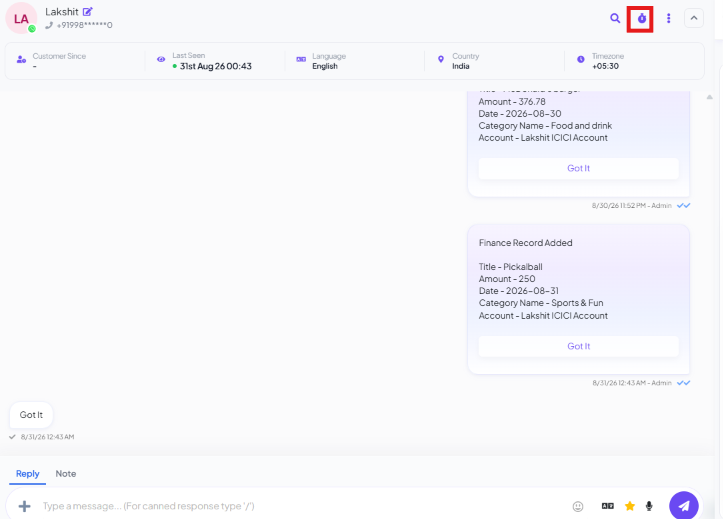Click Title - Pickalball line
This screenshot has width=723, height=519.
[510, 267]
